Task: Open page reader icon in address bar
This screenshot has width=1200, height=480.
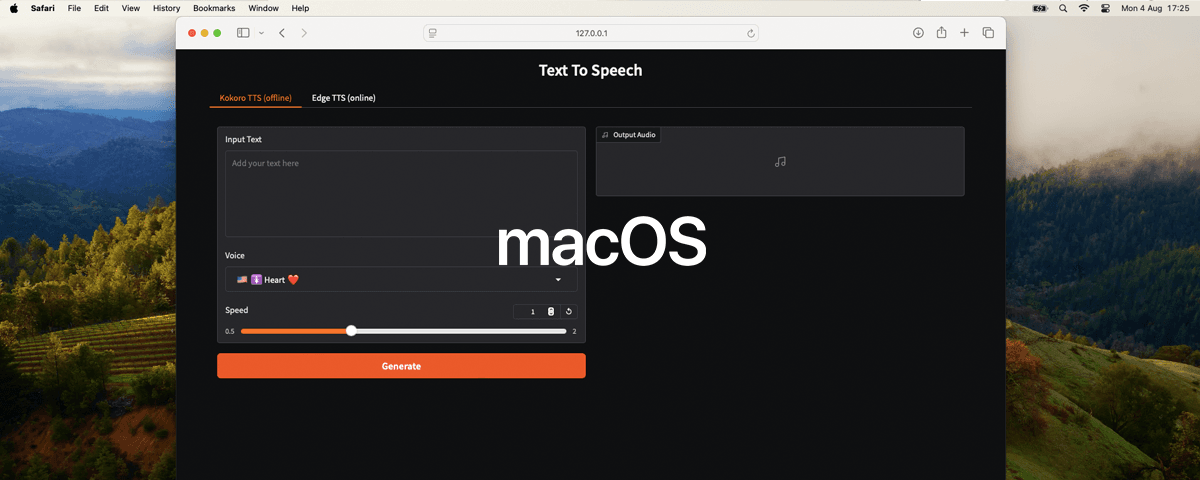Action: (433, 33)
